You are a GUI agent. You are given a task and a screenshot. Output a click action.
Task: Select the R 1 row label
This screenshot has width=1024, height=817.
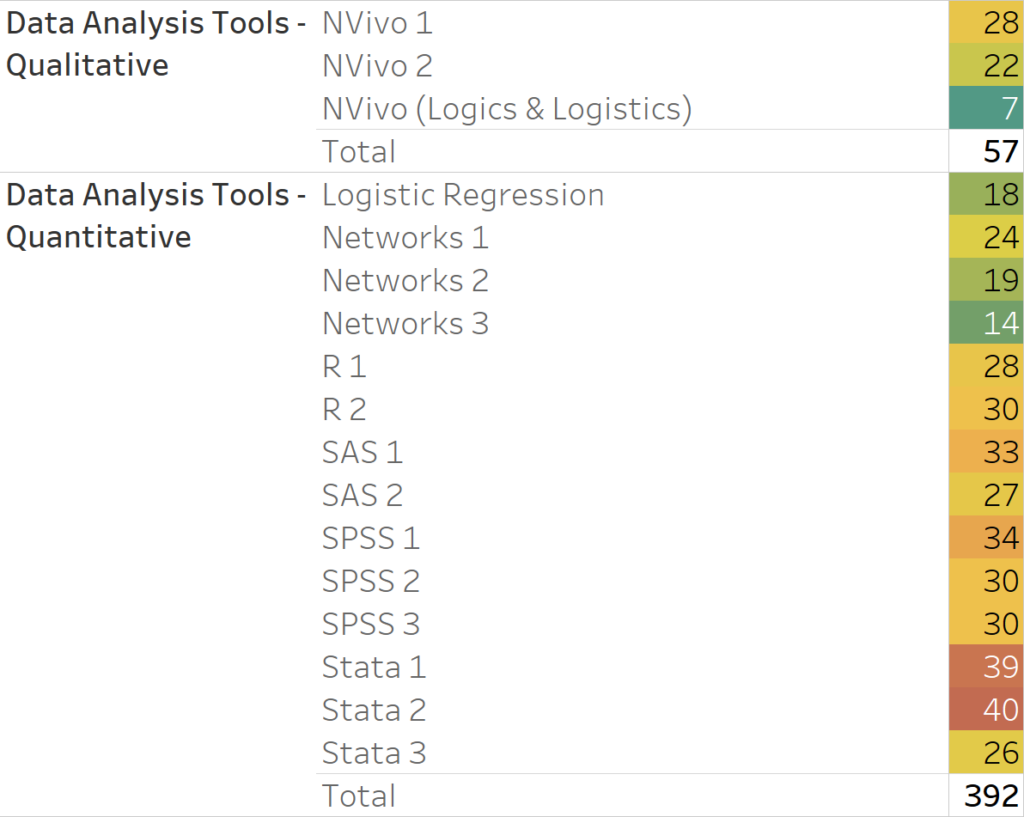point(344,366)
